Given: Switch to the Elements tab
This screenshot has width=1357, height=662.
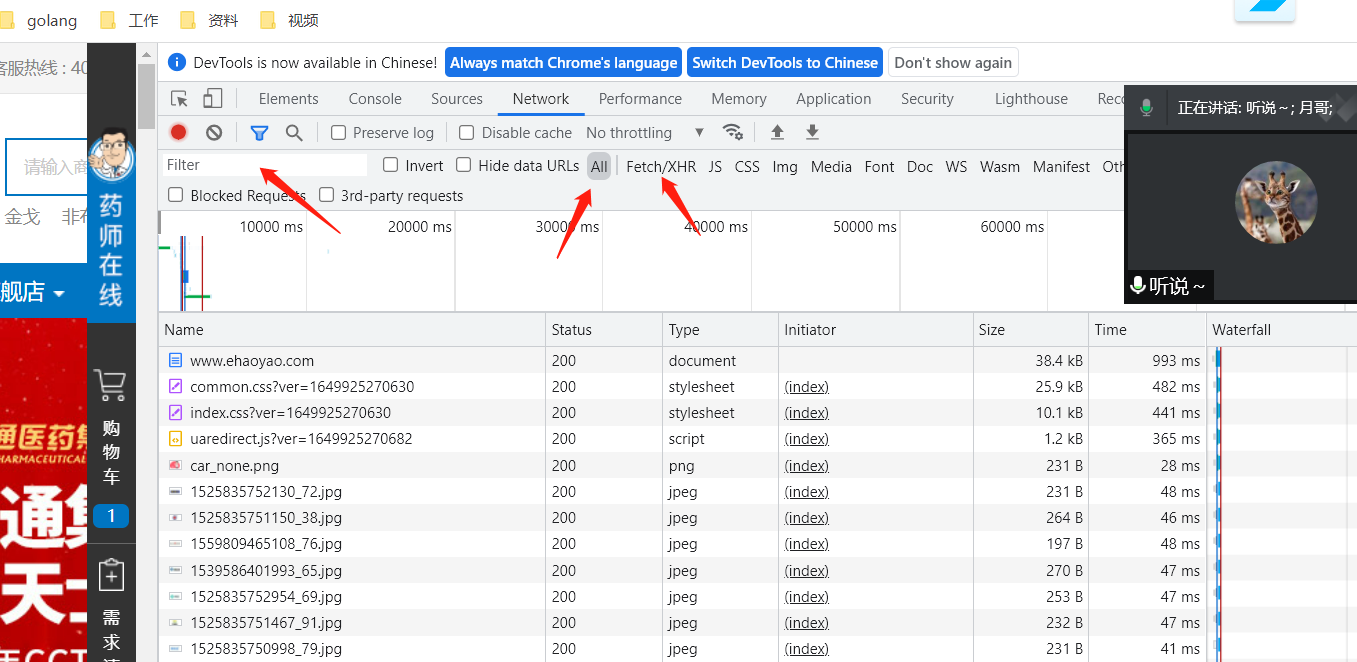Looking at the screenshot, I should (x=288, y=98).
